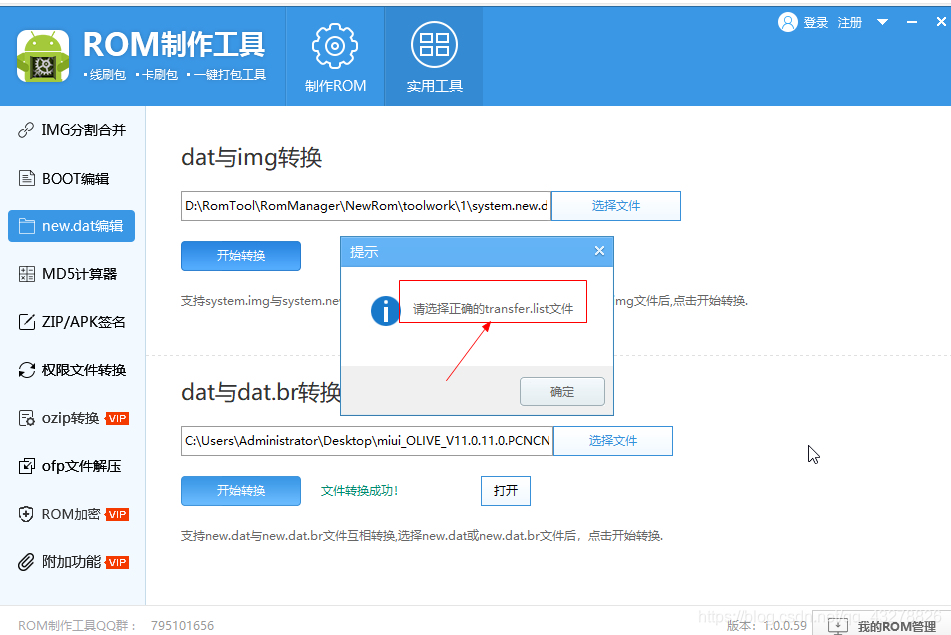Image resolution: width=951 pixels, height=635 pixels.
Task: Click the dat与img转换 heading
Action: point(252,158)
